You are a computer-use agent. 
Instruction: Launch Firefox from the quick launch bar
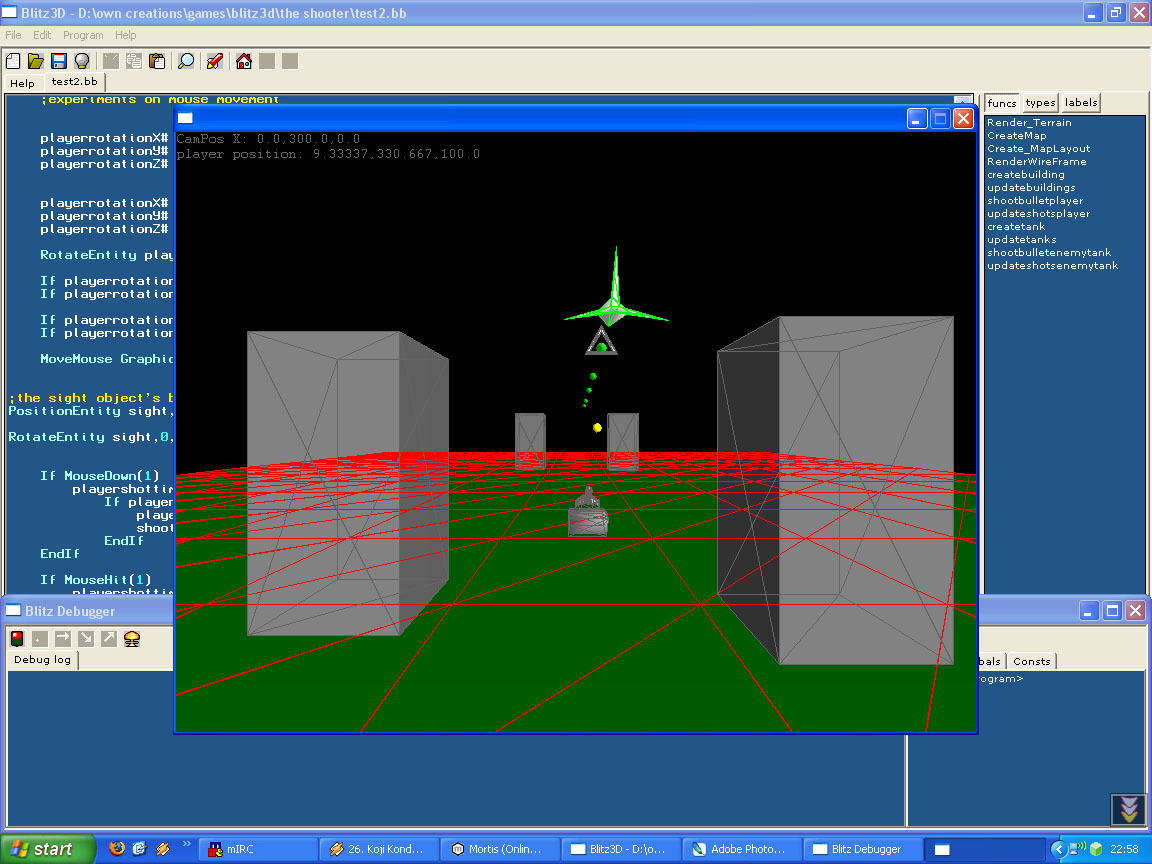116,849
